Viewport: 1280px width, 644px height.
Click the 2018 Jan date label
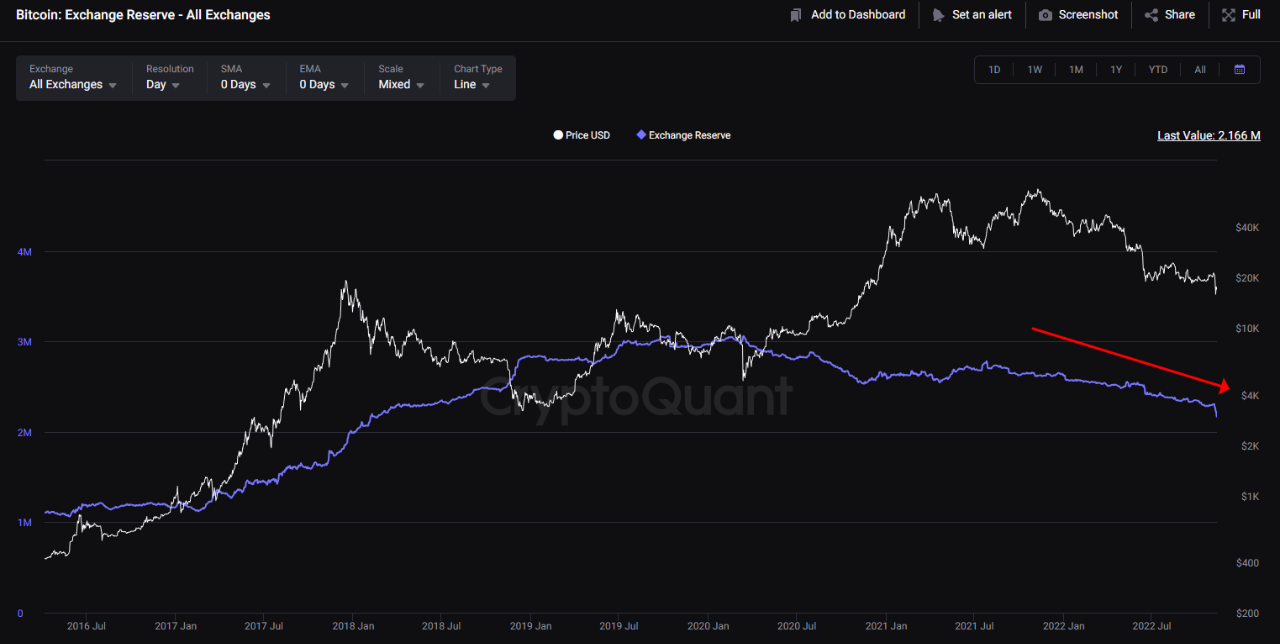pyautogui.click(x=352, y=627)
